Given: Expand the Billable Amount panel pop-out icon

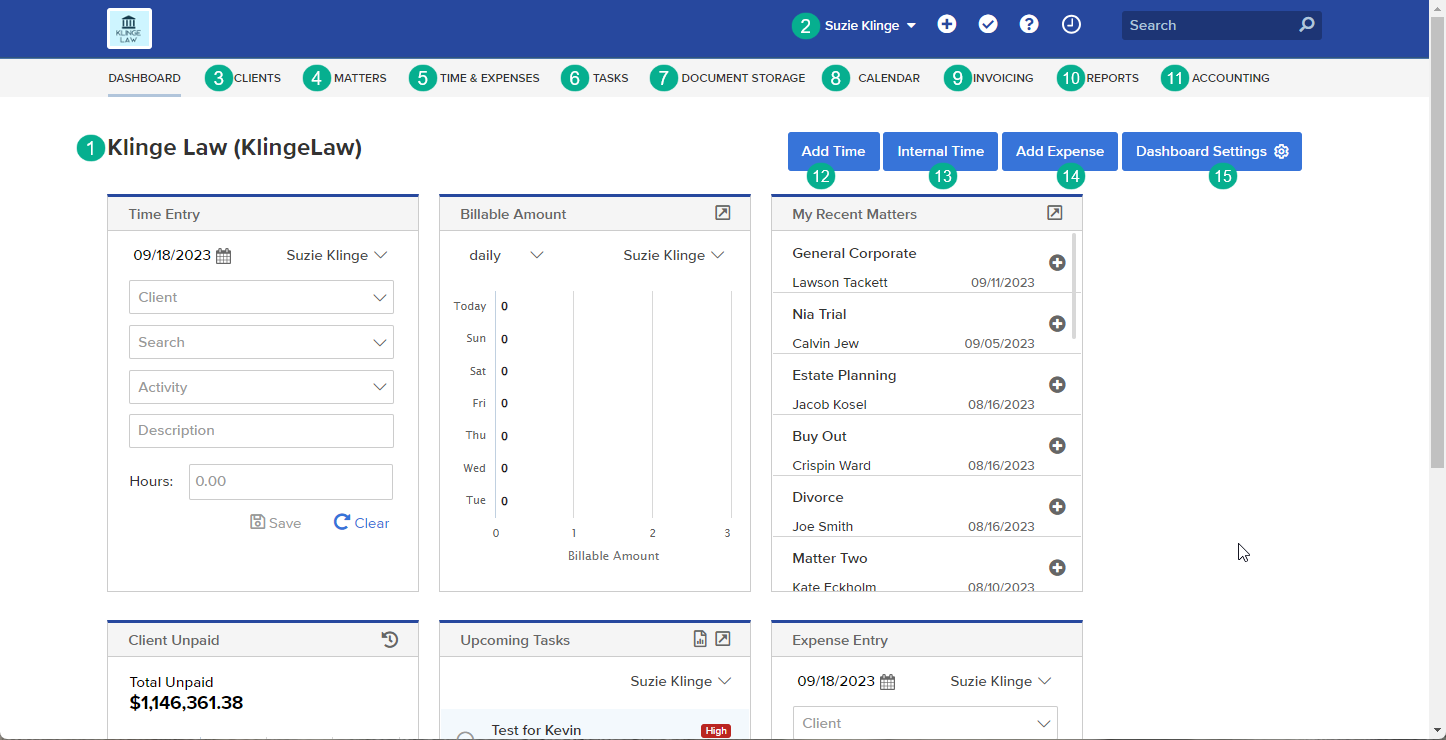Looking at the screenshot, I should click(723, 213).
